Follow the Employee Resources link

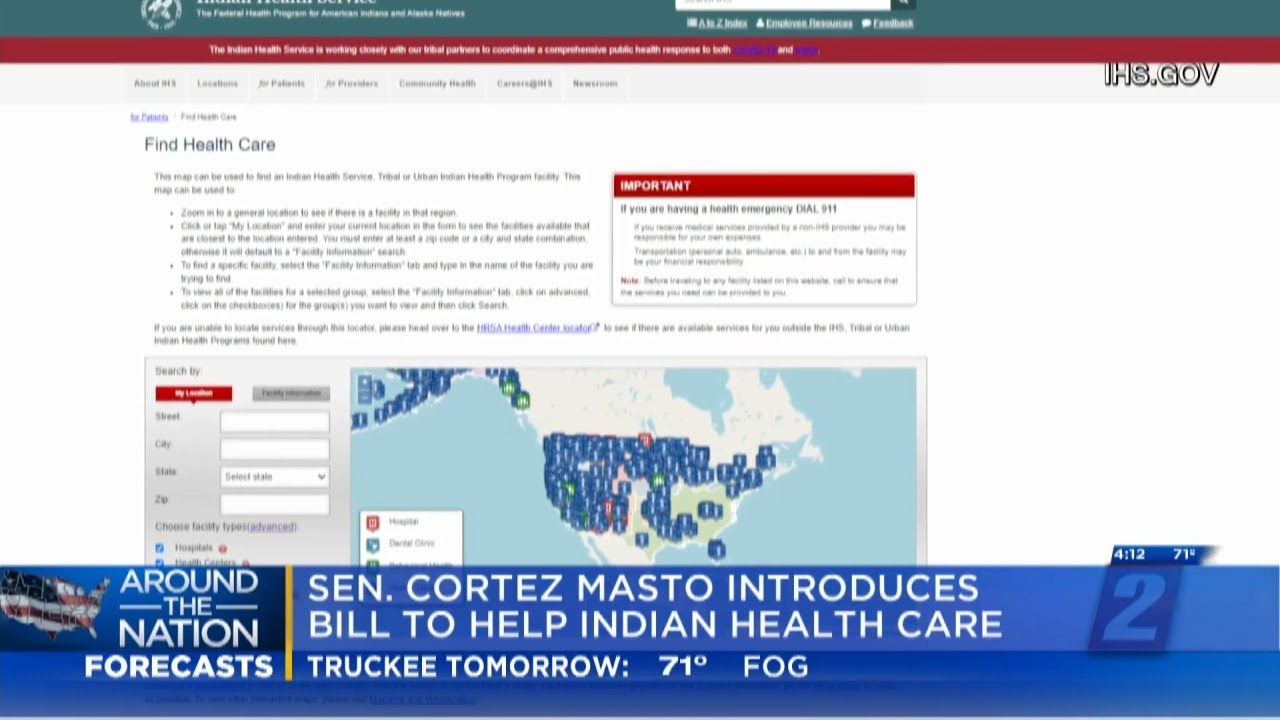[x=809, y=23]
